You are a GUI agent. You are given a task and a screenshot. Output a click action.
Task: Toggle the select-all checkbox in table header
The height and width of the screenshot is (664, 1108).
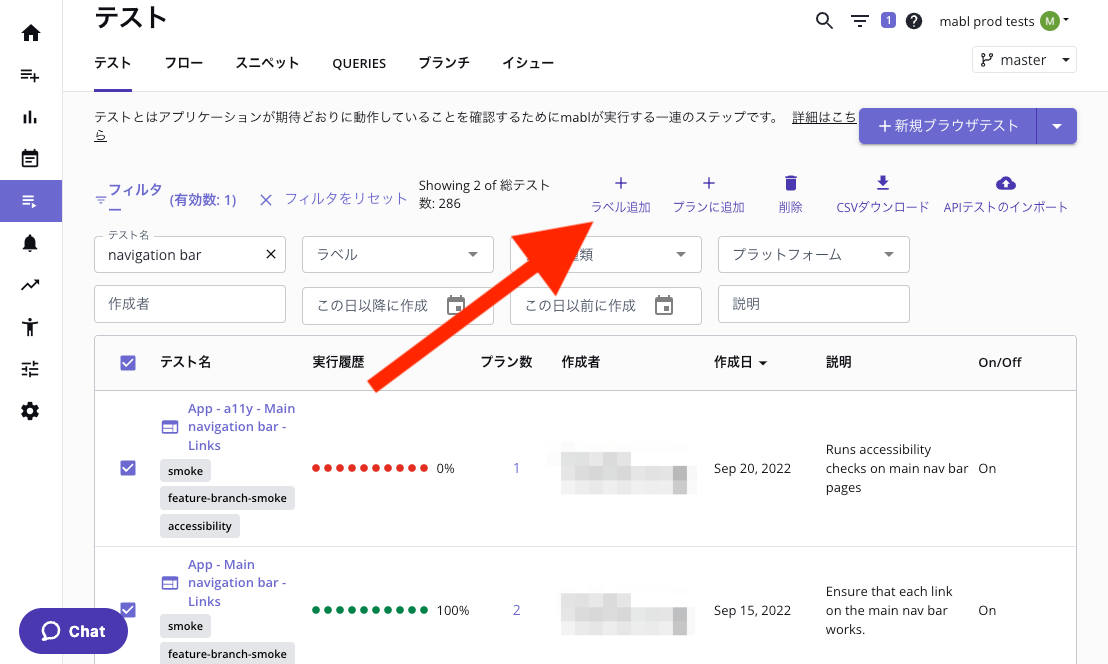click(x=128, y=363)
